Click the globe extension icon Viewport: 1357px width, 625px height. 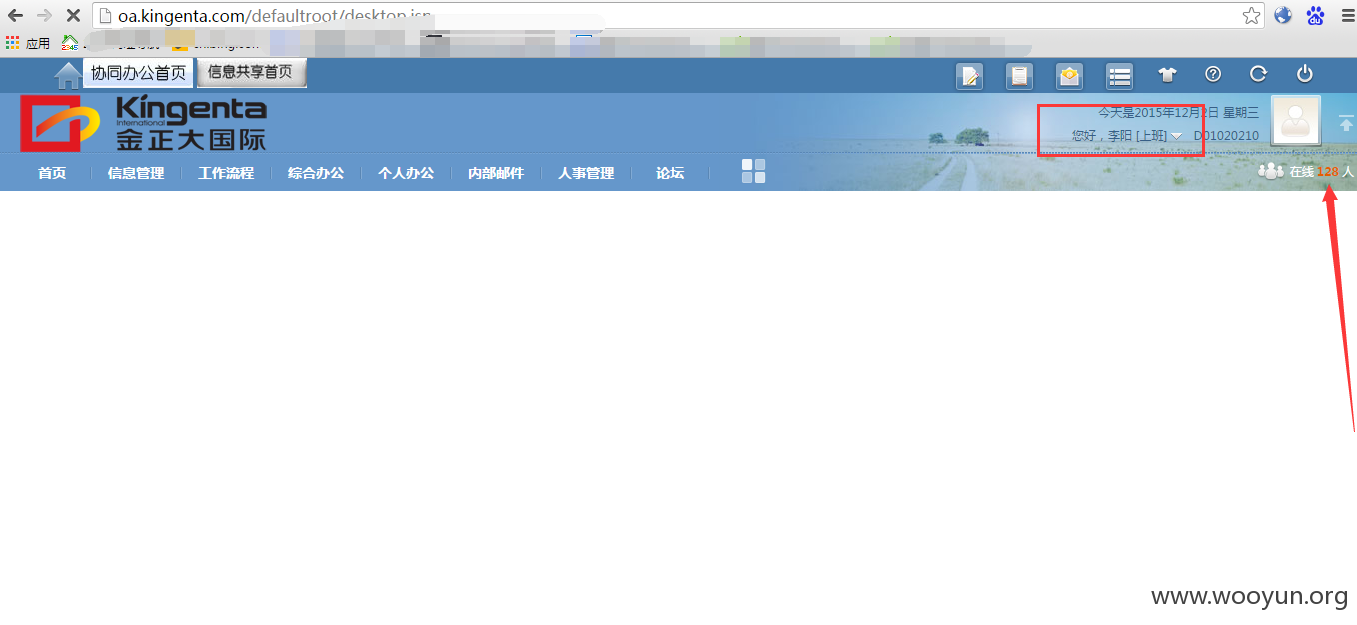pyautogui.click(x=1283, y=16)
